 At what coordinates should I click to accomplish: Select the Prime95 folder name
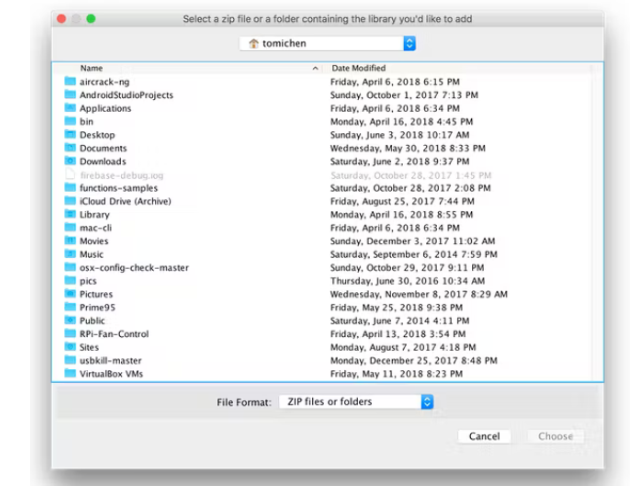click(97, 307)
